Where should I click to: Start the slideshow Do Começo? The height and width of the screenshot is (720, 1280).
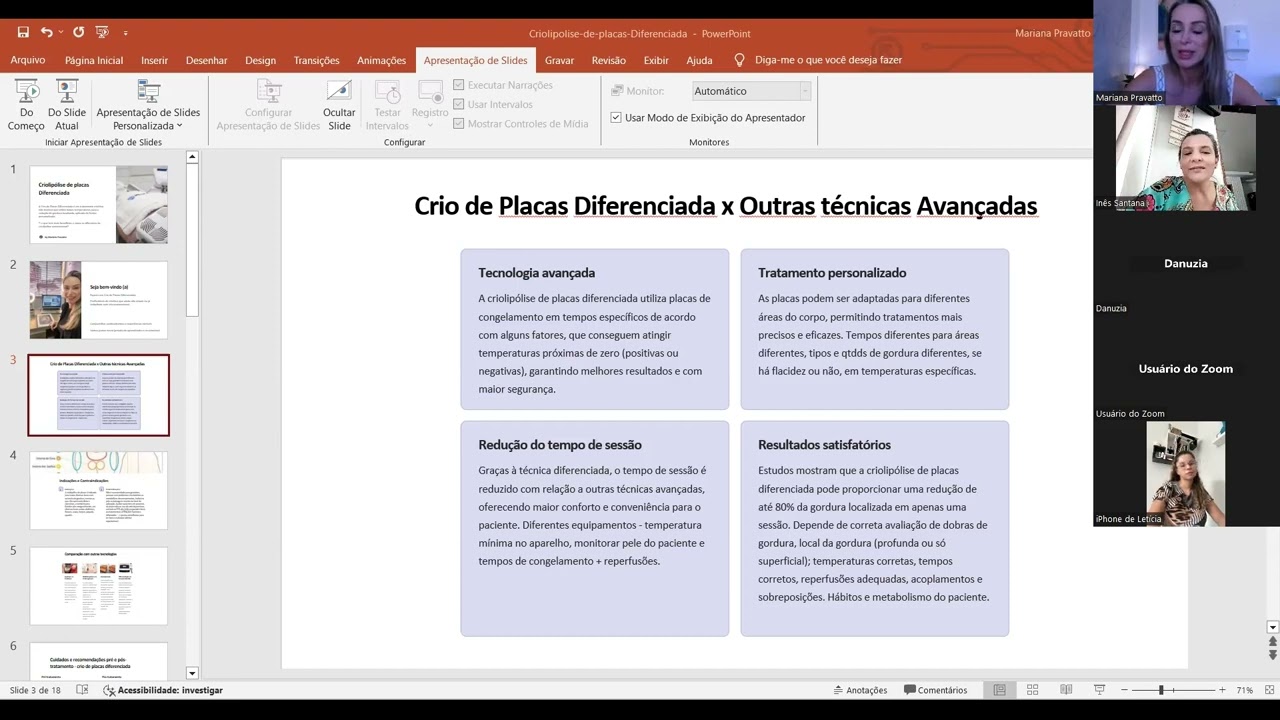(x=26, y=105)
